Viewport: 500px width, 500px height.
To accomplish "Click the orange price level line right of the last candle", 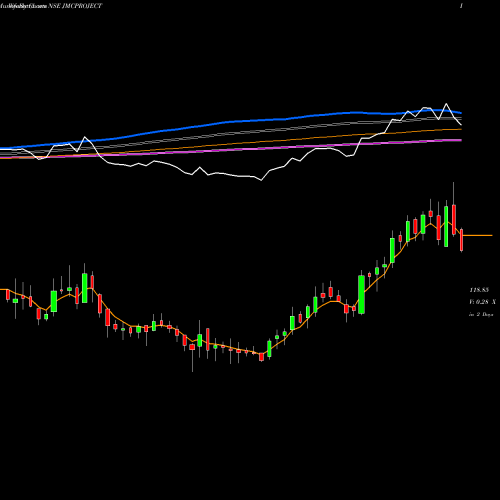I will point(478,235).
